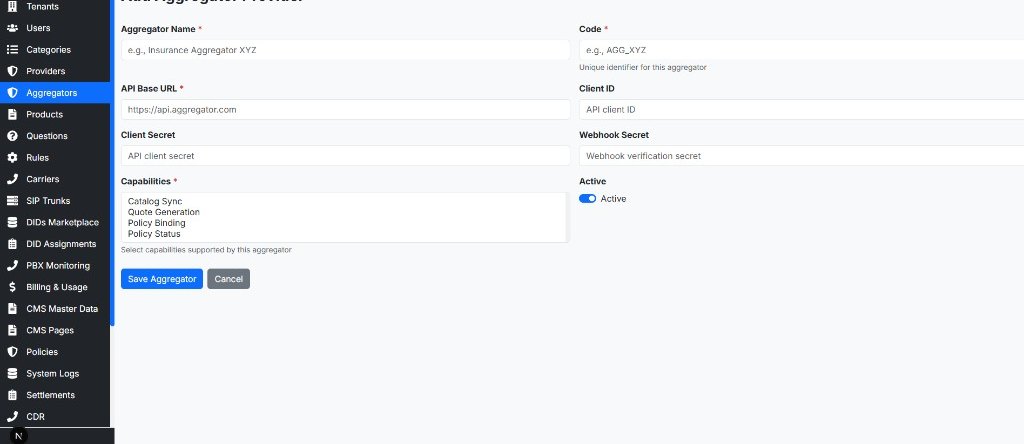Screen dimensions: 1024x444
Task: Click the Tenants building icon
Action: (12, 7)
